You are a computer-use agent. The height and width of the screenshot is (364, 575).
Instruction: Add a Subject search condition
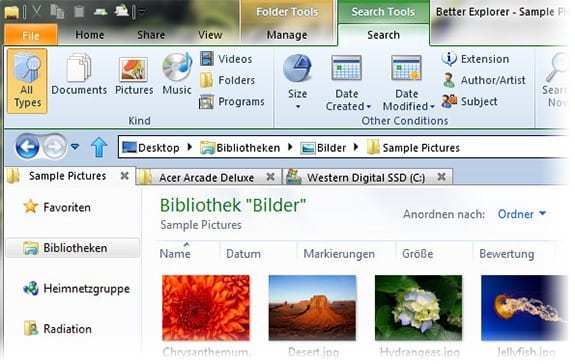click(470, 102)
